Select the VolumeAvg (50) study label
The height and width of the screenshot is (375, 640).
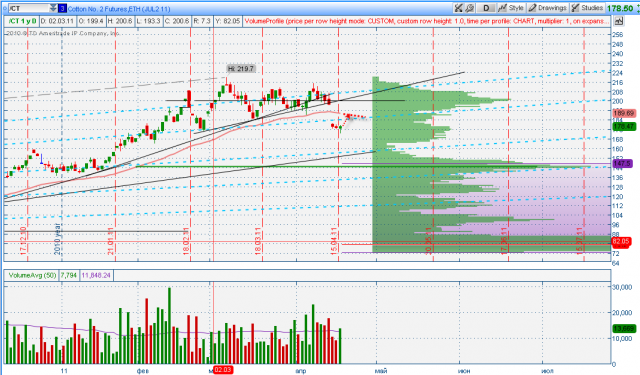coord(32,275)
